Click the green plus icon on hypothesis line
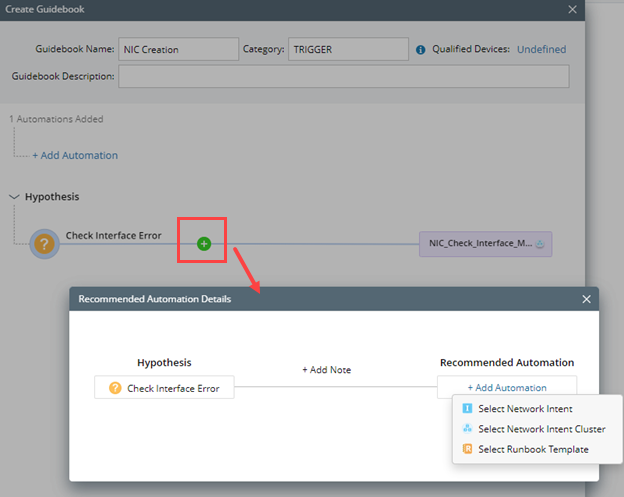The width and height of the screenshot is (624, 497). coord(204,243)
